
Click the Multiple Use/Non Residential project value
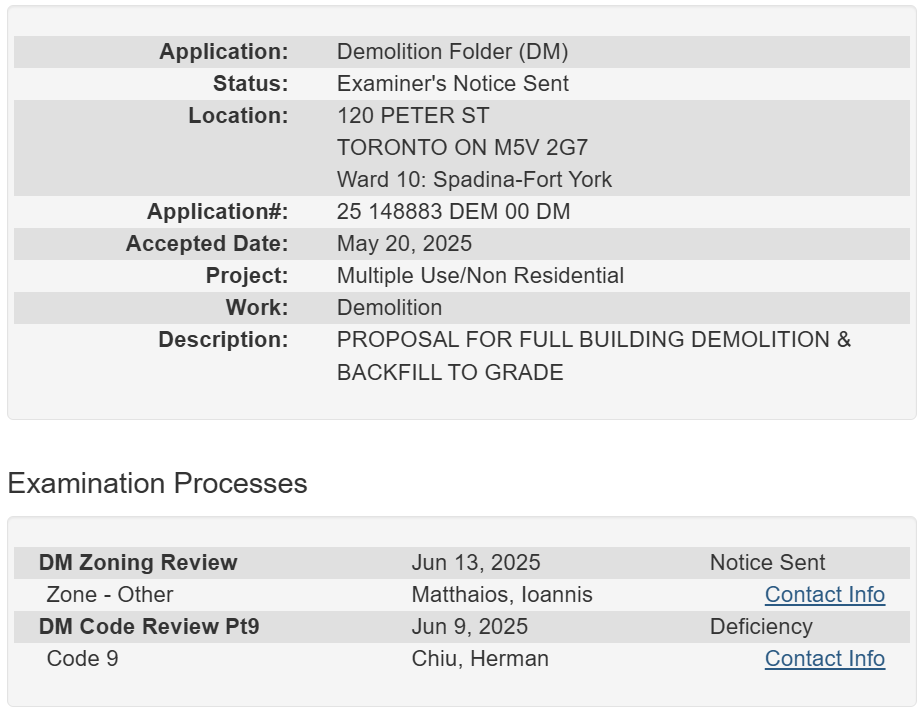pos(480,276)
